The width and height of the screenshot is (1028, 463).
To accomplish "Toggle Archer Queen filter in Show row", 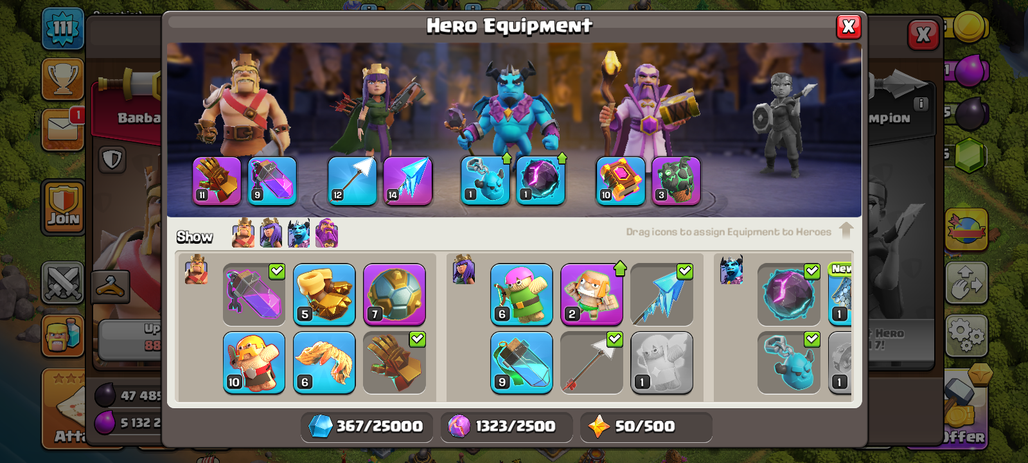I will (x=271, y=233).
